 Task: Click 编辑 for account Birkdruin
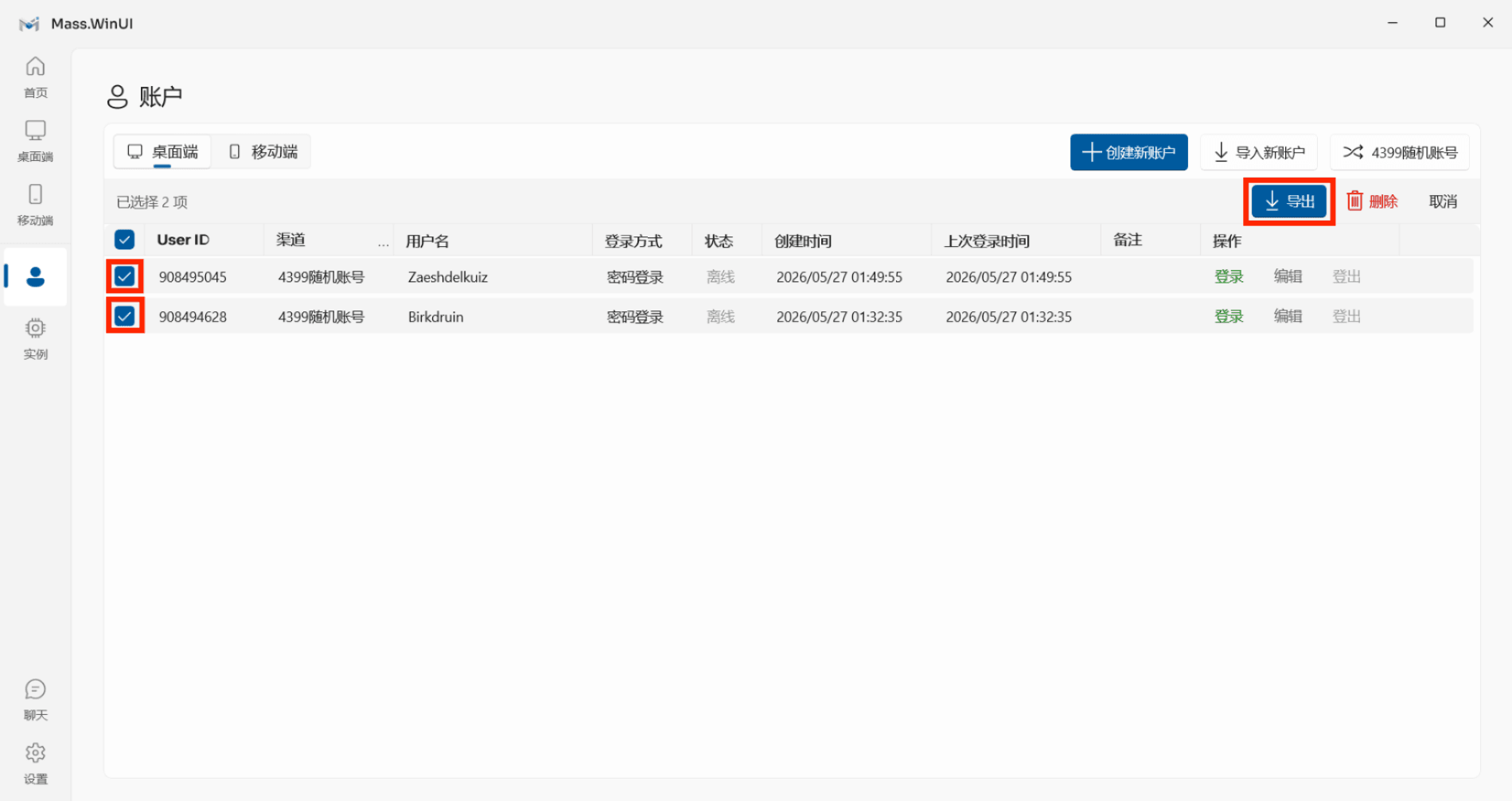tap(1288, 316)
